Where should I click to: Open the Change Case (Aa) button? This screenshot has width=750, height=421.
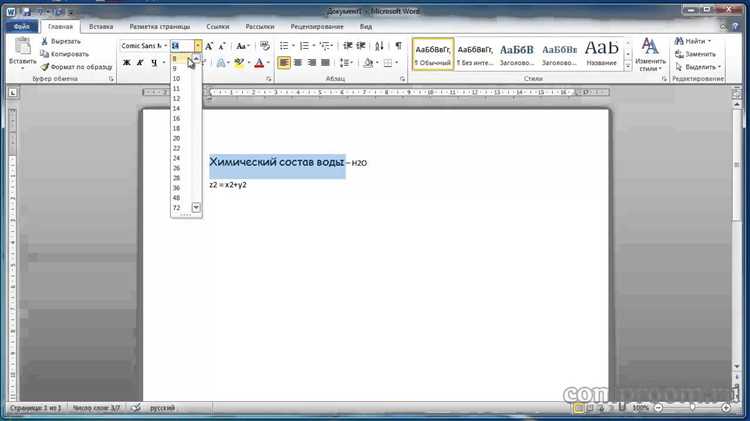[x=243, y=46]
